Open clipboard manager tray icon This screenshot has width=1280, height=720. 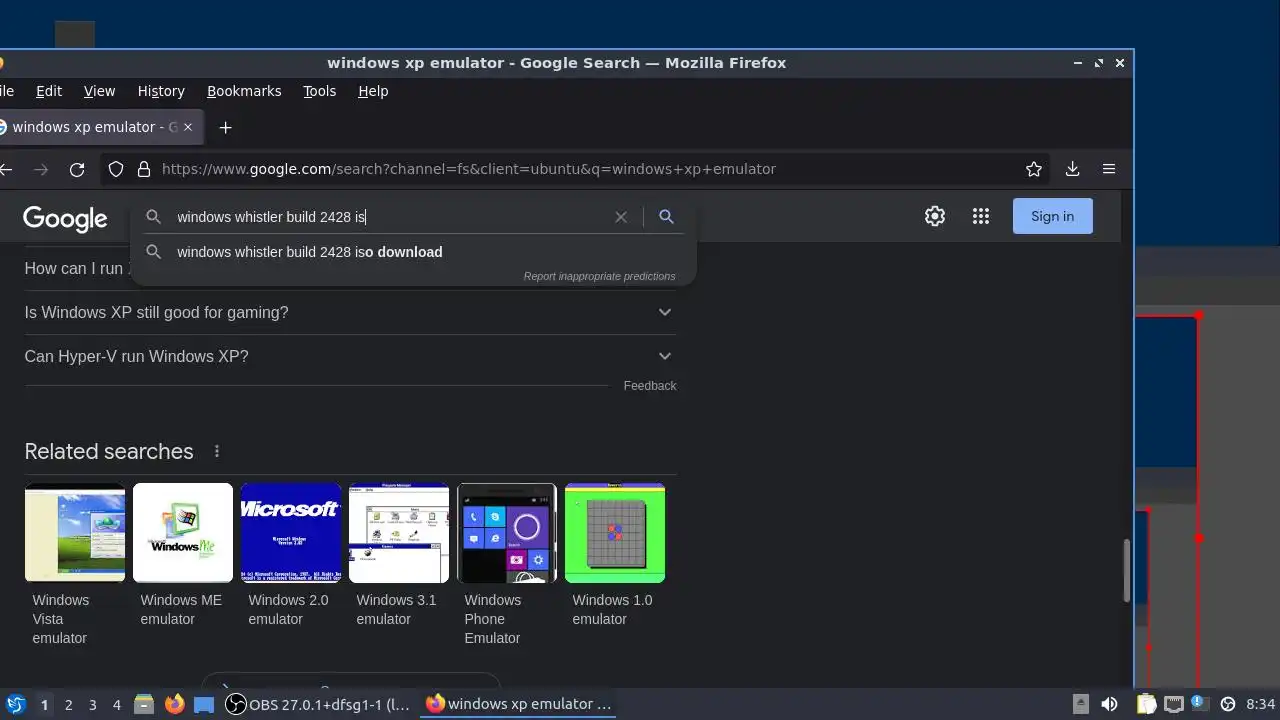pyautogui.click(x=1146, y=704)
